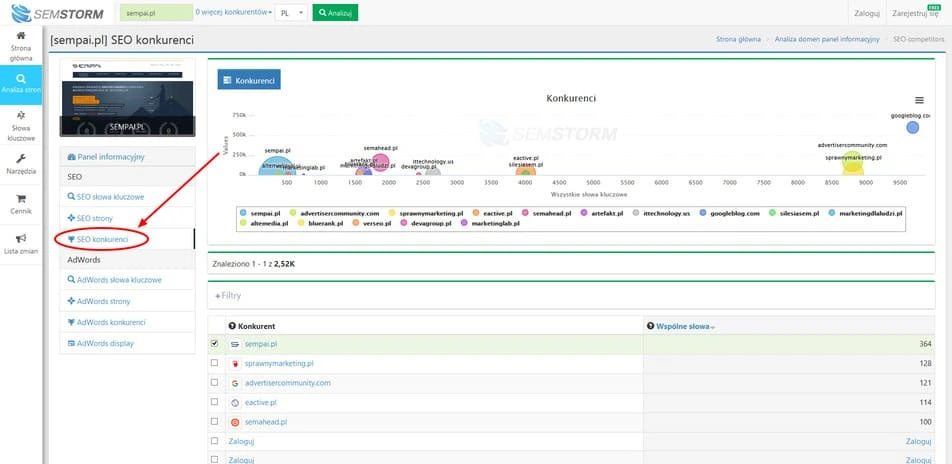Image resolution: width=952 pixels, height=464 pixels.
Task: Check the sprawnymarketing.pl row checkbox
Action: coord(214,363)
